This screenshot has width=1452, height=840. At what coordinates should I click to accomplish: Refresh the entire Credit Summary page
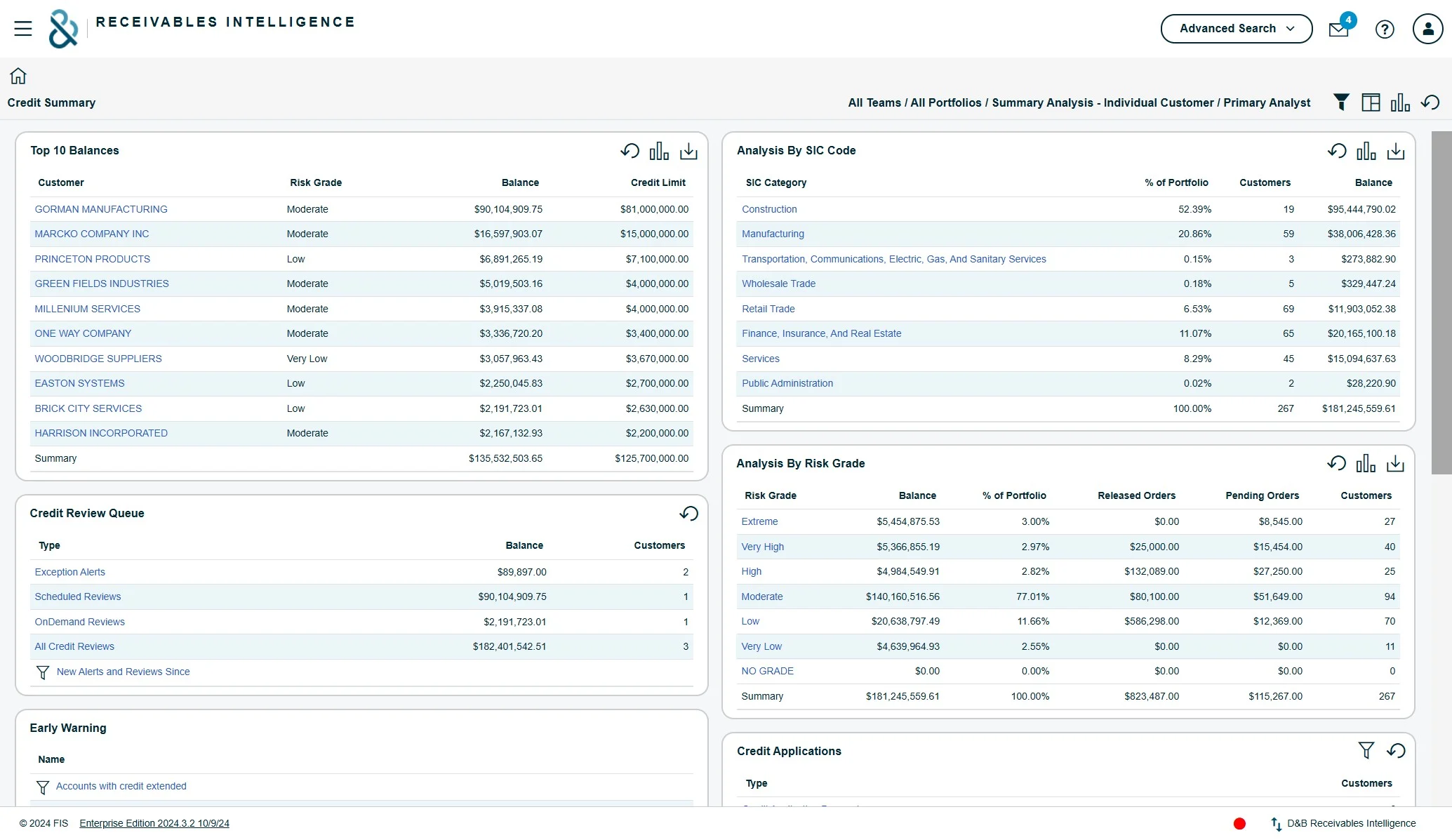coord(1430,102)
